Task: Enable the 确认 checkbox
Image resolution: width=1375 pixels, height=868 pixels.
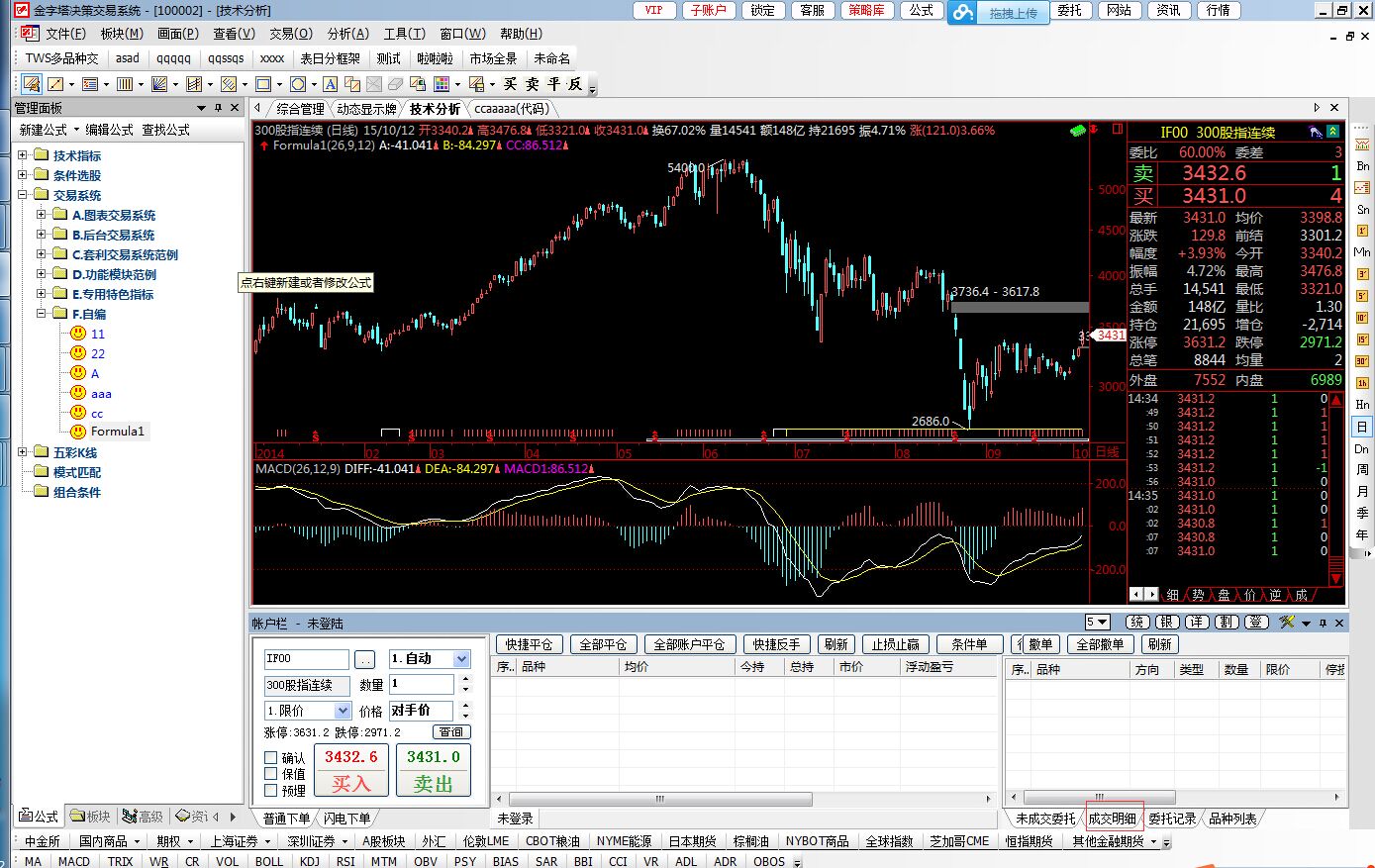Action: [271, 758]
